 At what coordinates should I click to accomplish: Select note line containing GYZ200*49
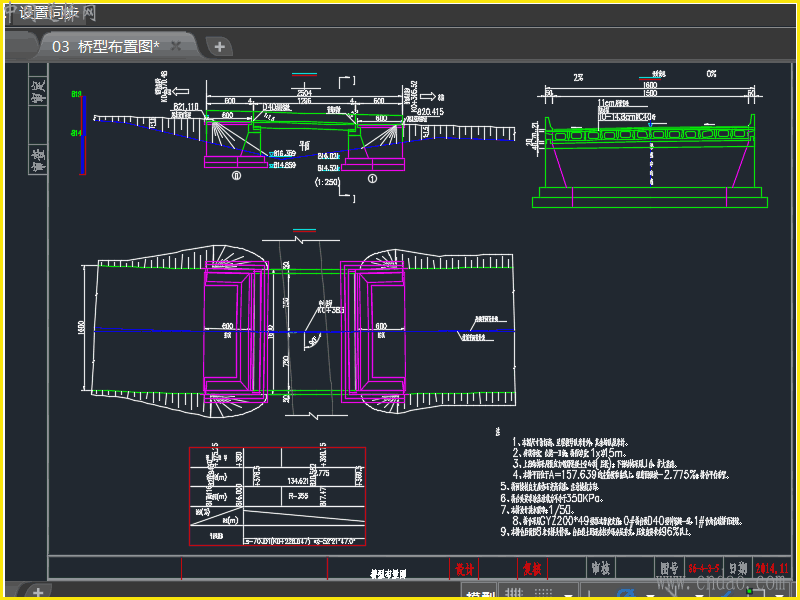pyautogui.click(x=627, y=521)
